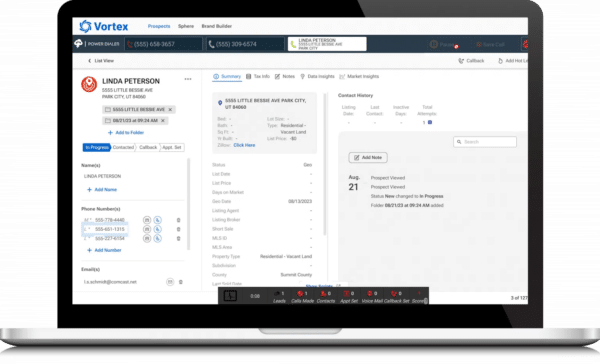Screen dimensions: 600x364
Task: Delete phone number 555-778-4440
Action: click(178, 220)
